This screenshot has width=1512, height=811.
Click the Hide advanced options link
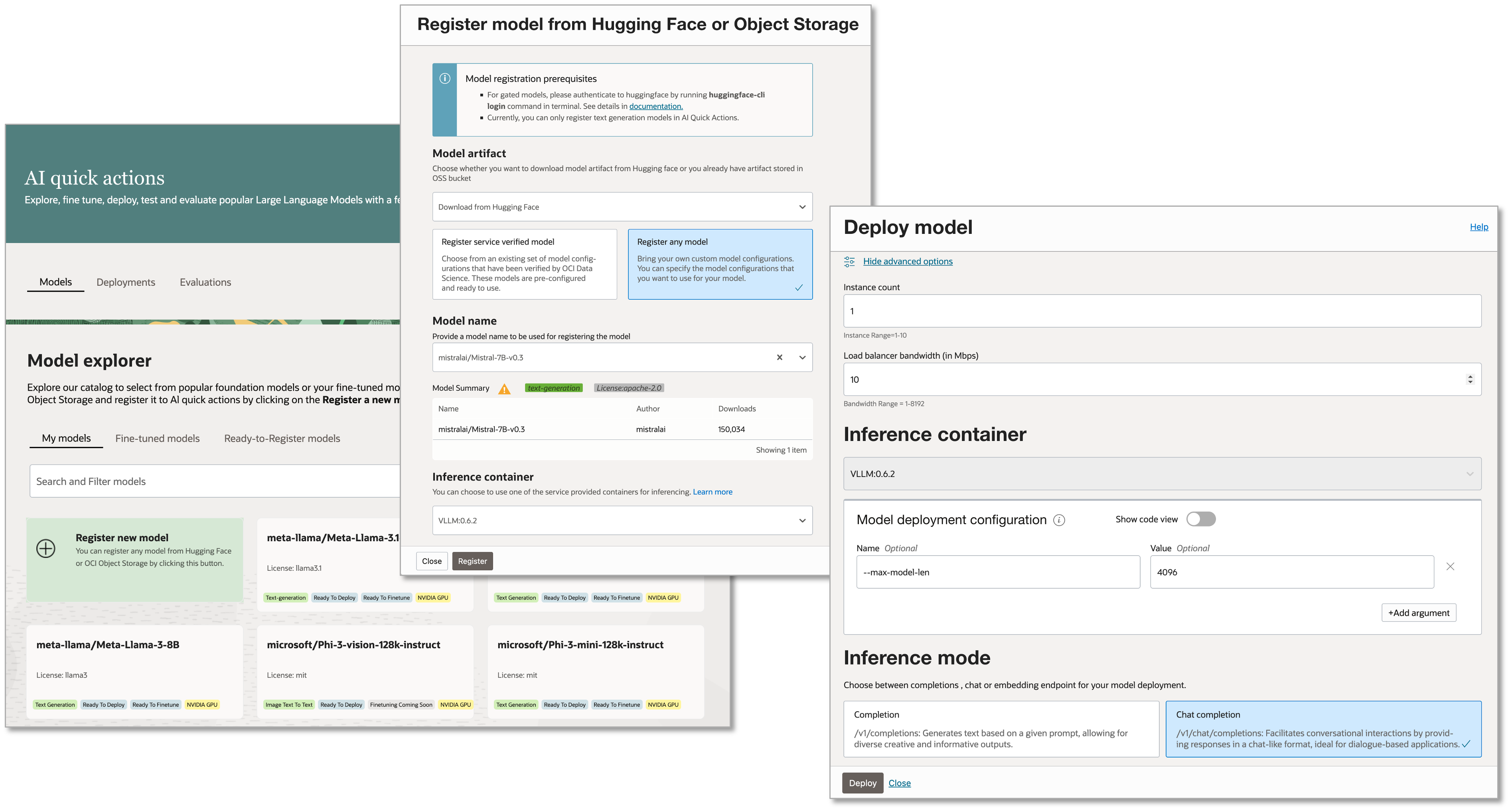(908, 261)
